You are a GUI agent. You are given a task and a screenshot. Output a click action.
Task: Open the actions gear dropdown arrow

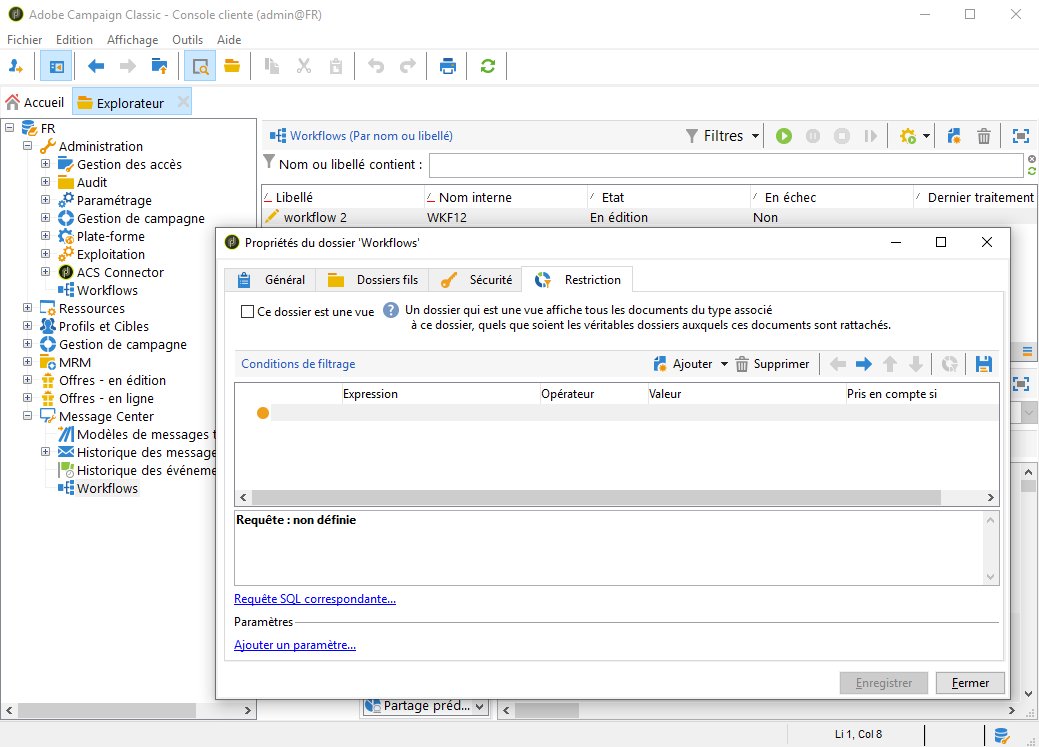pyautogui.click(x=926, y=136)
